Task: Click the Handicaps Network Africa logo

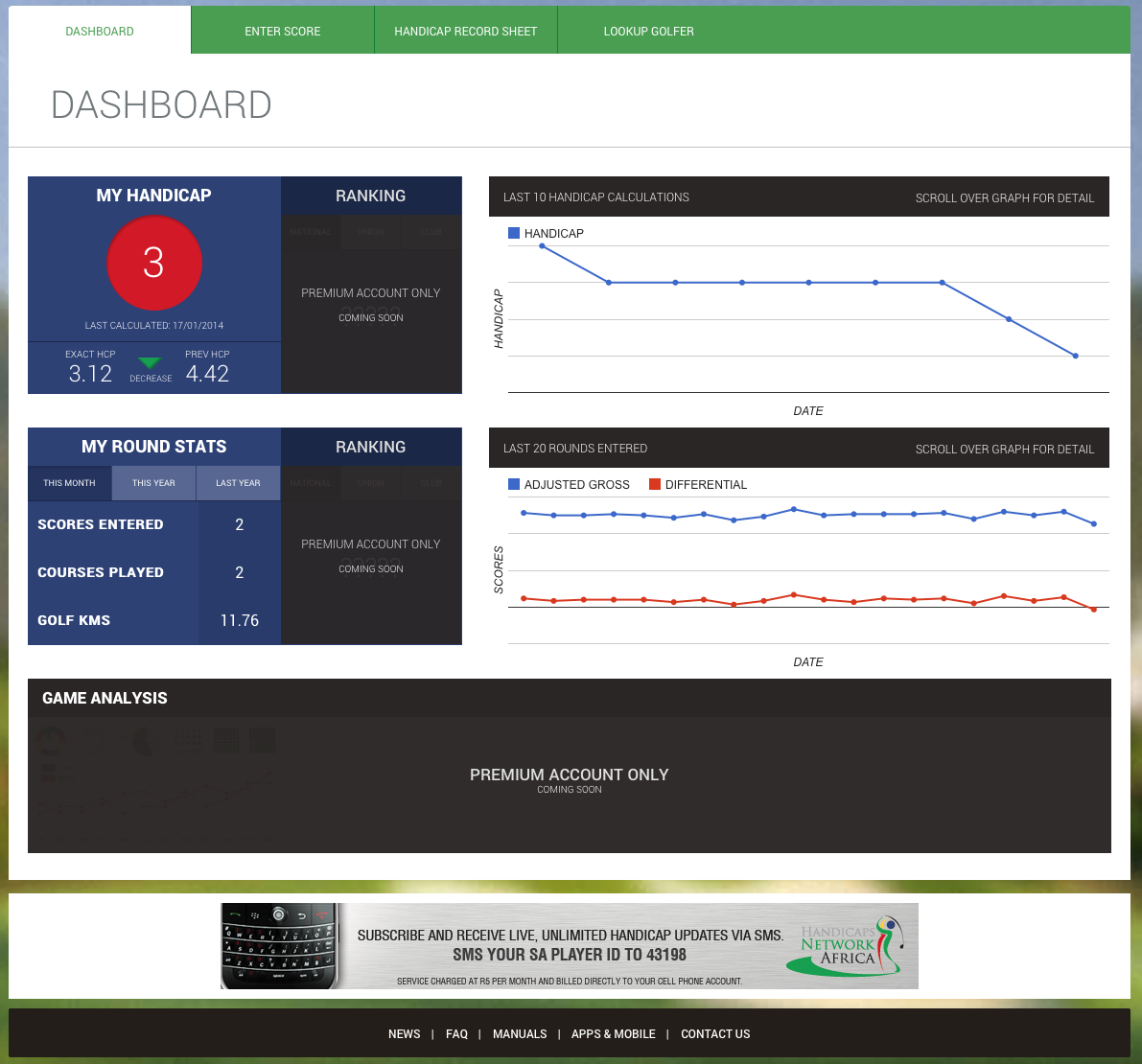Action: click(x=842, y=945)
